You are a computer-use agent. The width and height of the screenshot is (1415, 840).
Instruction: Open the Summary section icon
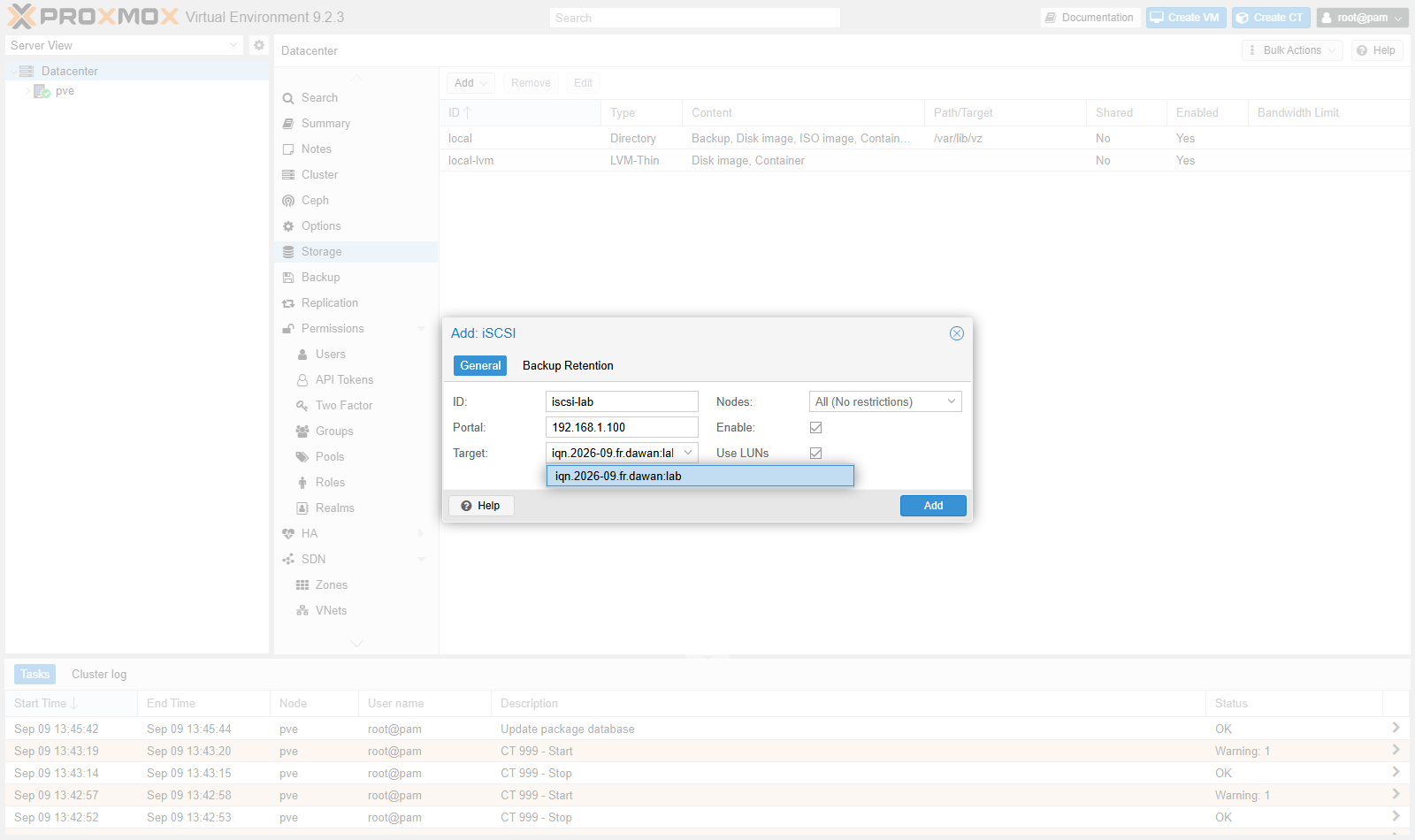tap(288, 124)
